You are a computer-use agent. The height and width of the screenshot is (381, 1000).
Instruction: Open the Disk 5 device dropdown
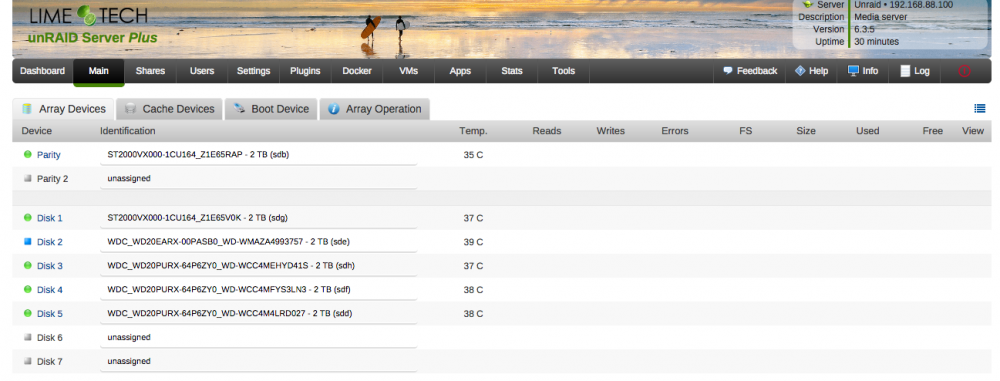point(258,313)
